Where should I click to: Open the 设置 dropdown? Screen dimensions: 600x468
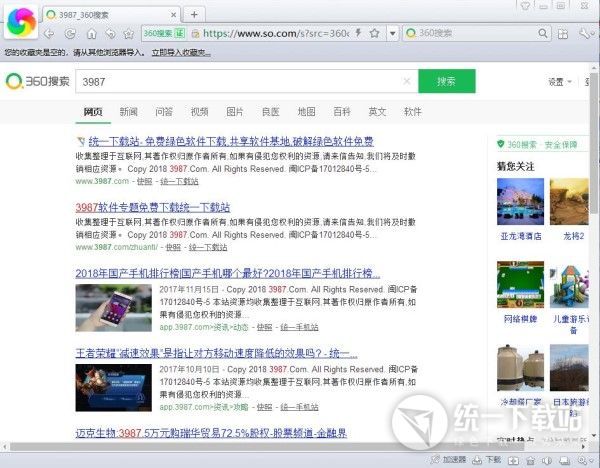(559, 82)
